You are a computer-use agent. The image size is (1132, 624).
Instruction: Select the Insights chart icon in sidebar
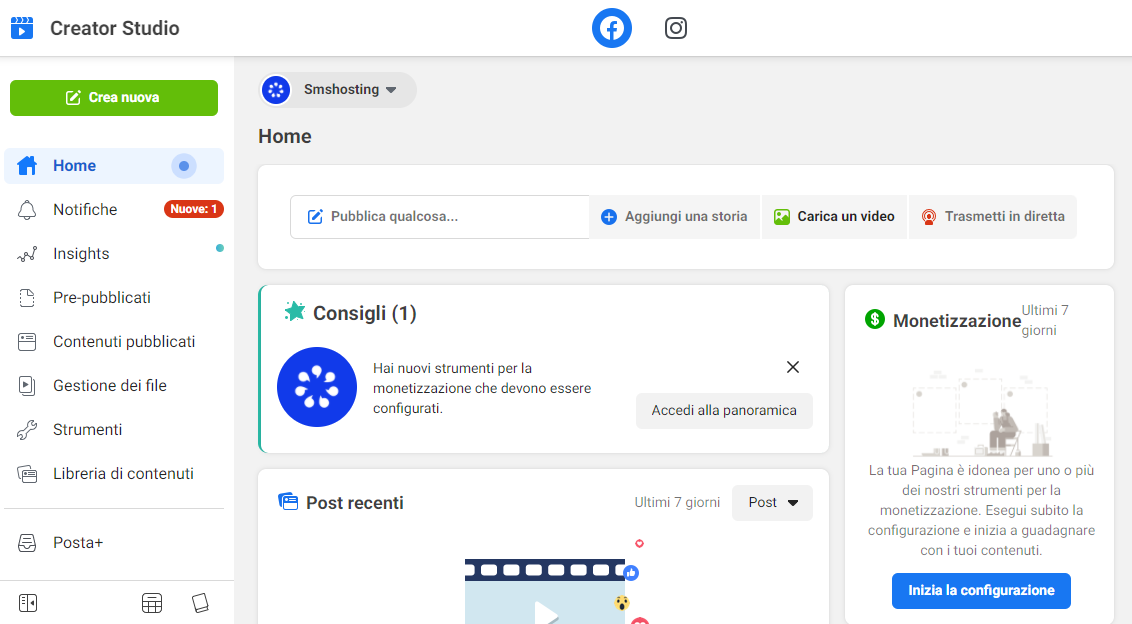point(29,253)
